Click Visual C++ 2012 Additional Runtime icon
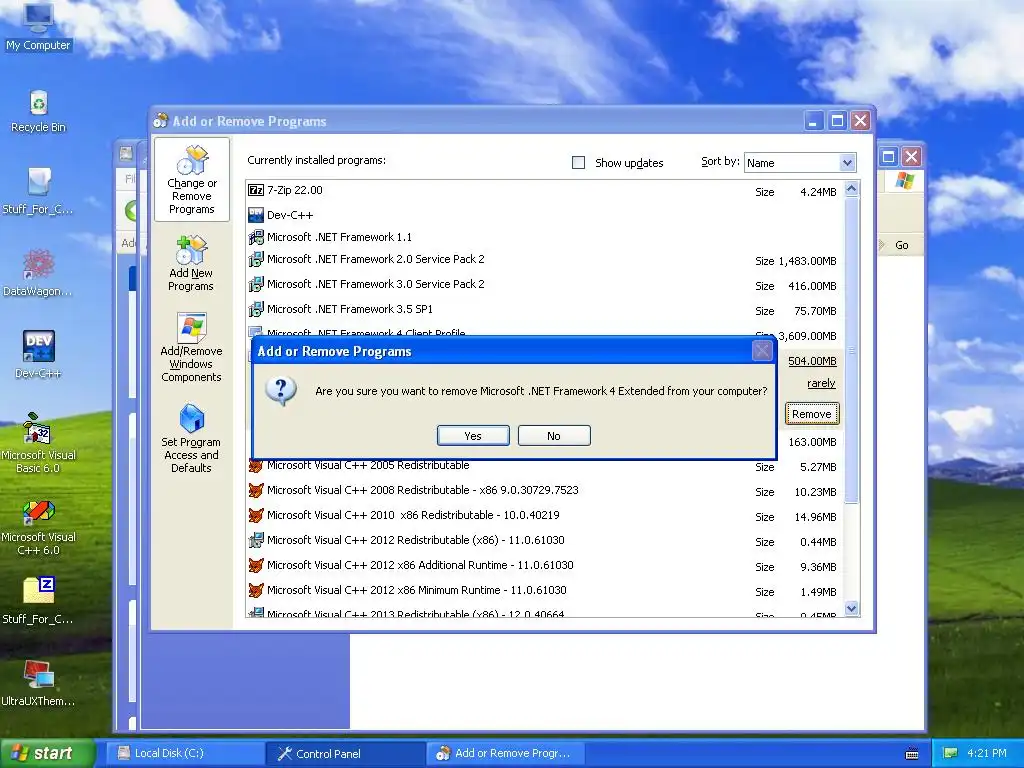Screen dimensions: 1024x768 [256, 565]
